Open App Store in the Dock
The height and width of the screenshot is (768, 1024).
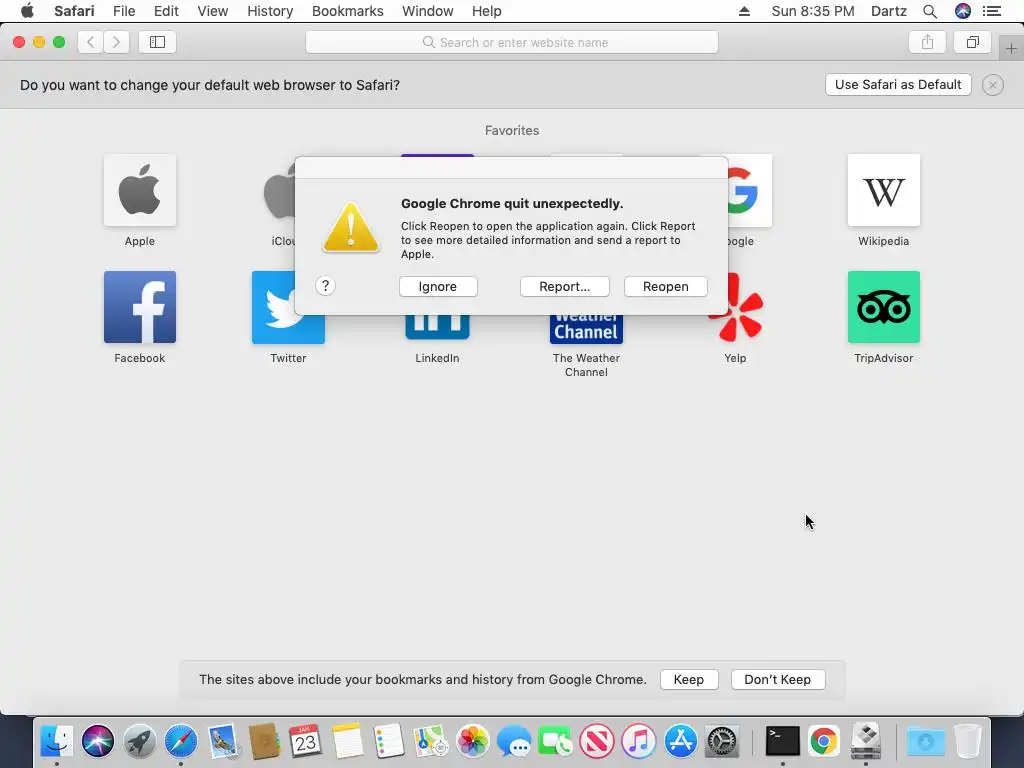click(x=680, y=741)
